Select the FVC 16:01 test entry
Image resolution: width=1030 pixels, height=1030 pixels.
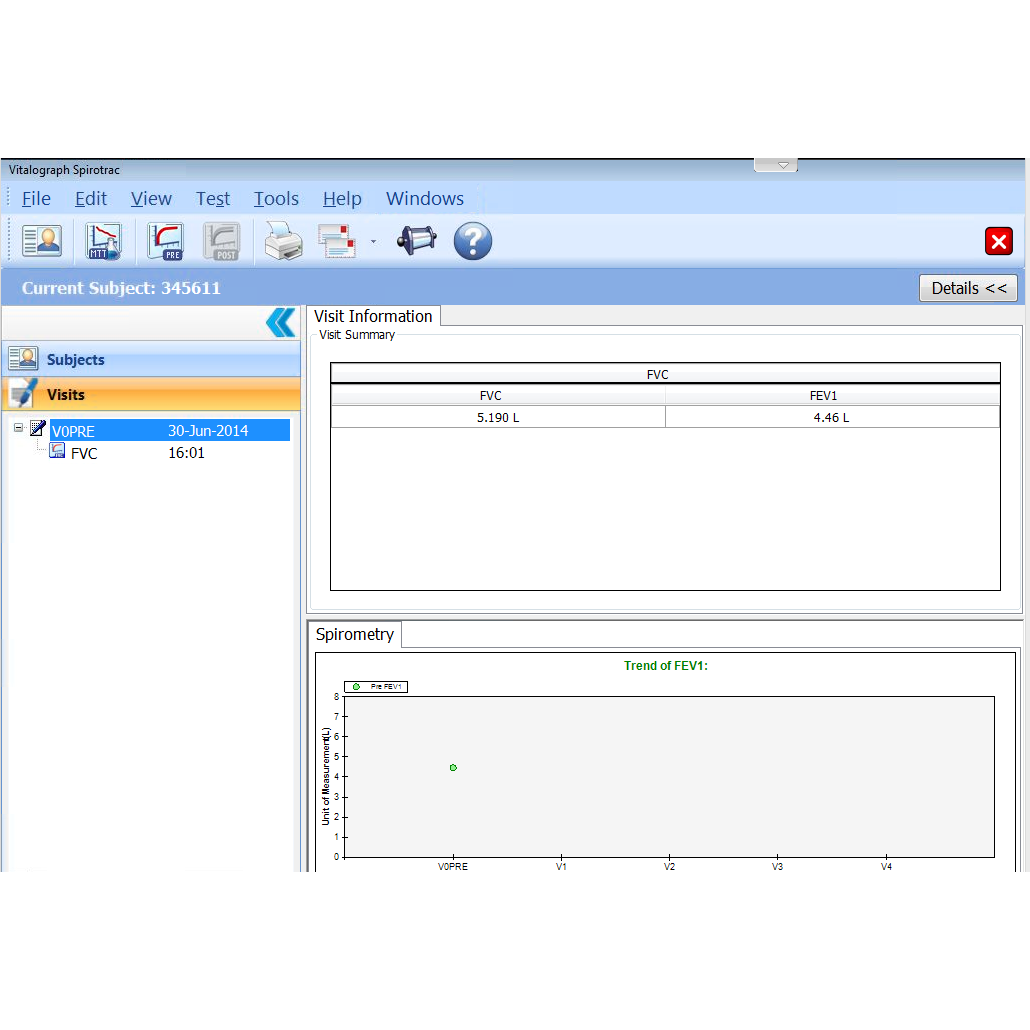point(84,453)
